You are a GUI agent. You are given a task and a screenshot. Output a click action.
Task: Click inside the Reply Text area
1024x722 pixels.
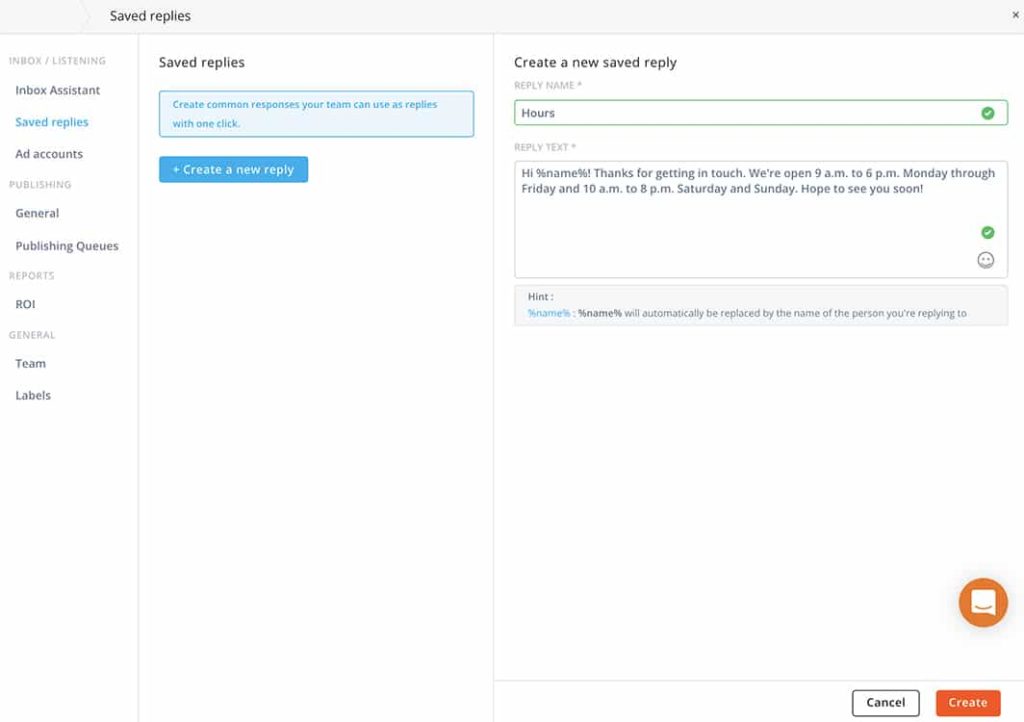click(x=740, y=230)
